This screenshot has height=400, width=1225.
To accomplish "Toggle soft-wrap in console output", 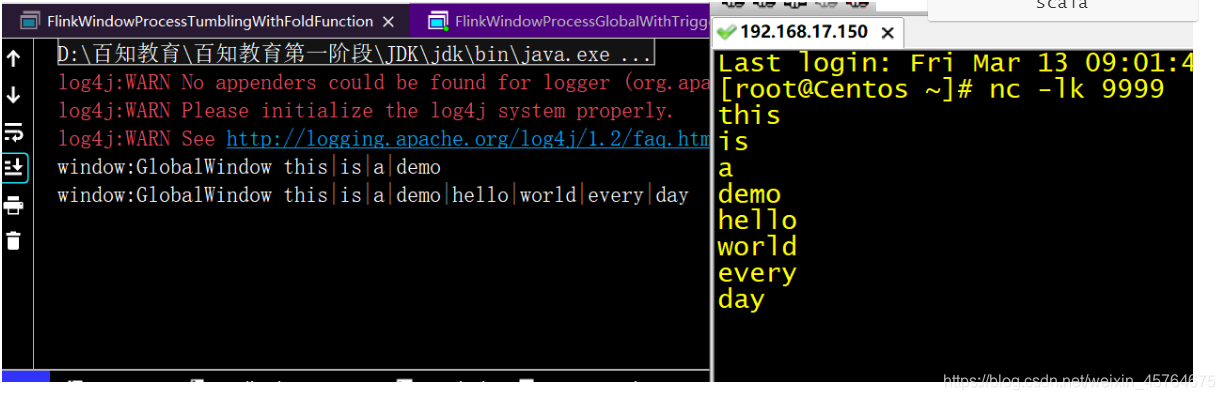I will (x=13, y=132).
